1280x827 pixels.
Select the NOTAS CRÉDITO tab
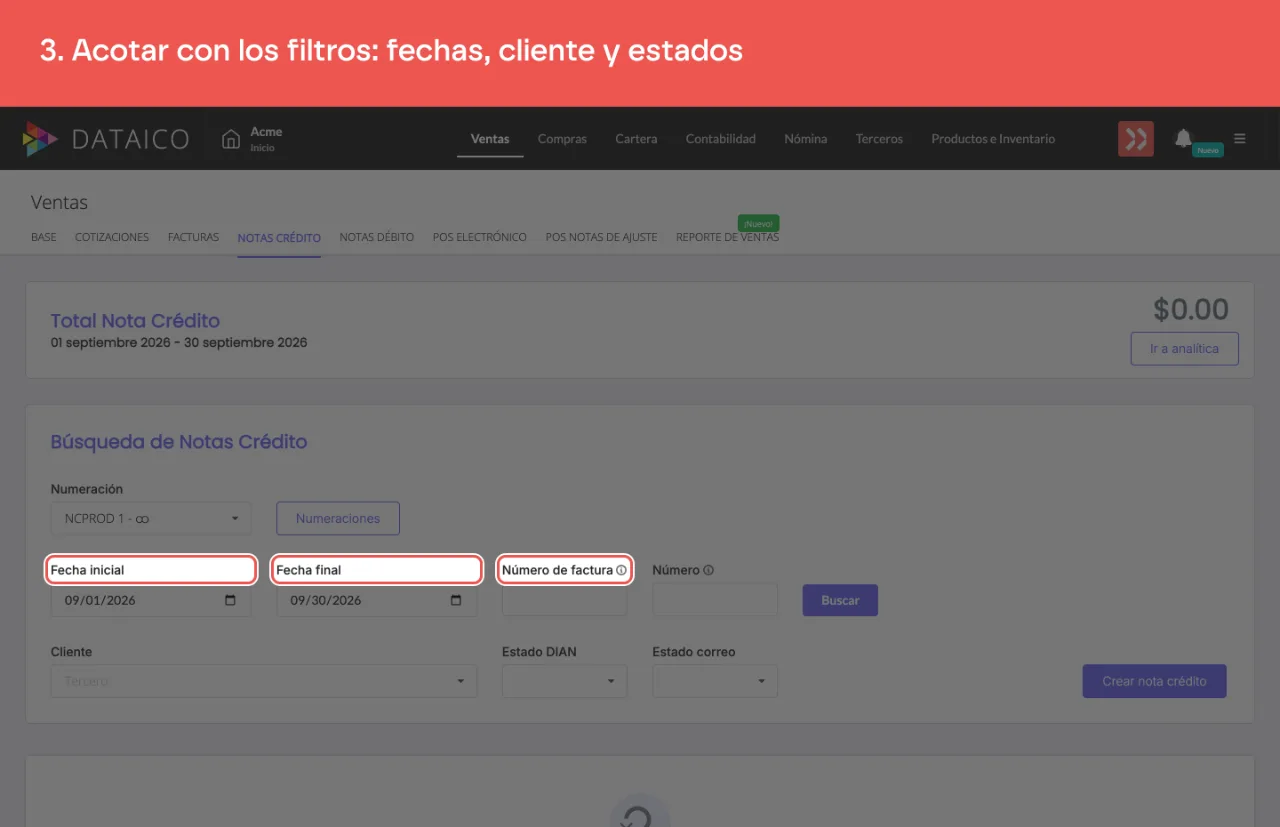coord(279,238)
